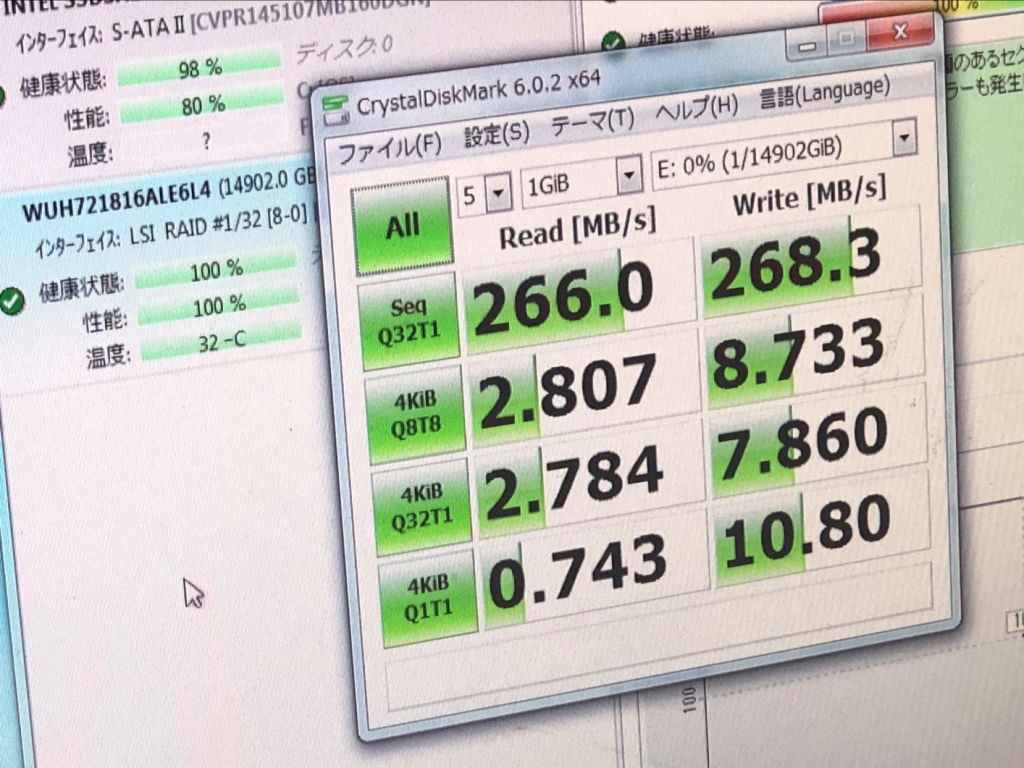Expand the 1GiB test size dropdown
The image size is (1024, 768).
point(628,178)
